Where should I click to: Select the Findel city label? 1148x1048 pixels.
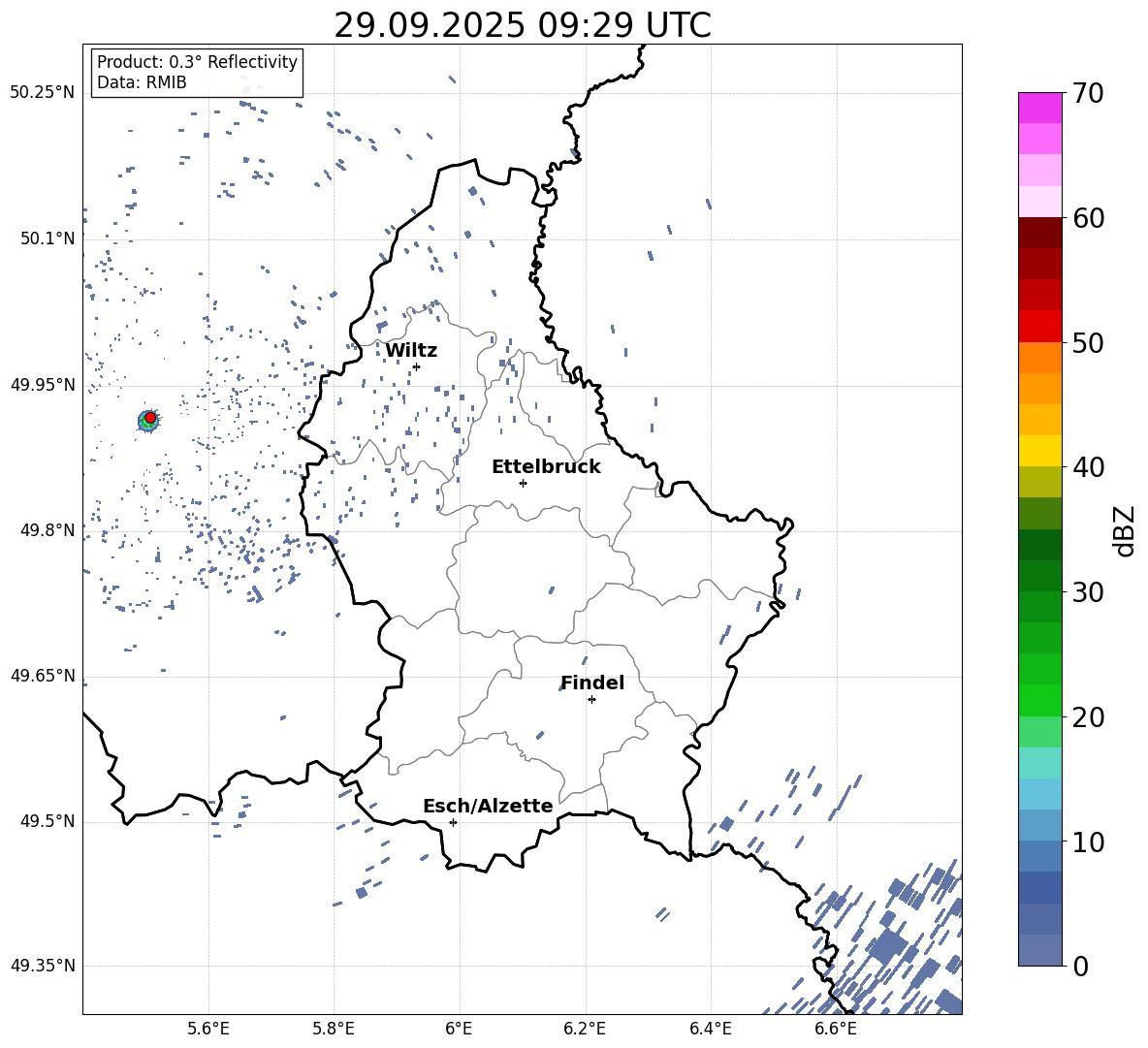pos(592,683)
